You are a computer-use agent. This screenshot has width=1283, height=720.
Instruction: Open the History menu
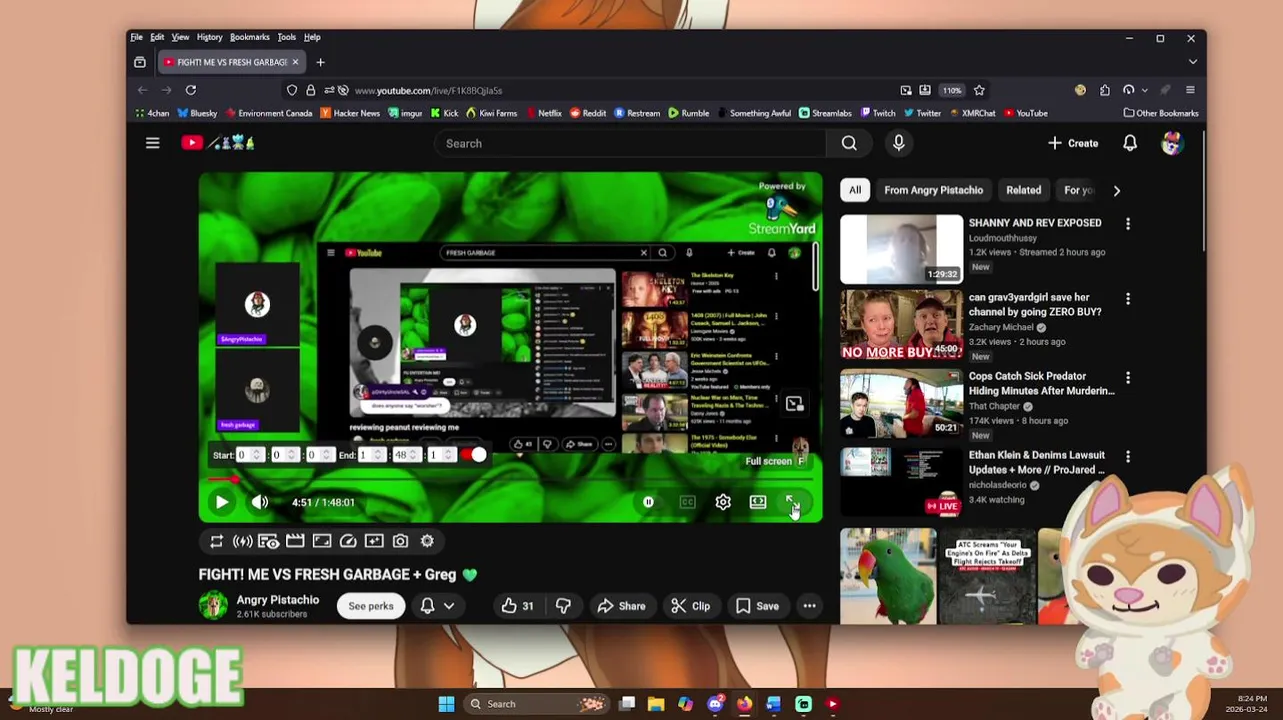(209, 37)
